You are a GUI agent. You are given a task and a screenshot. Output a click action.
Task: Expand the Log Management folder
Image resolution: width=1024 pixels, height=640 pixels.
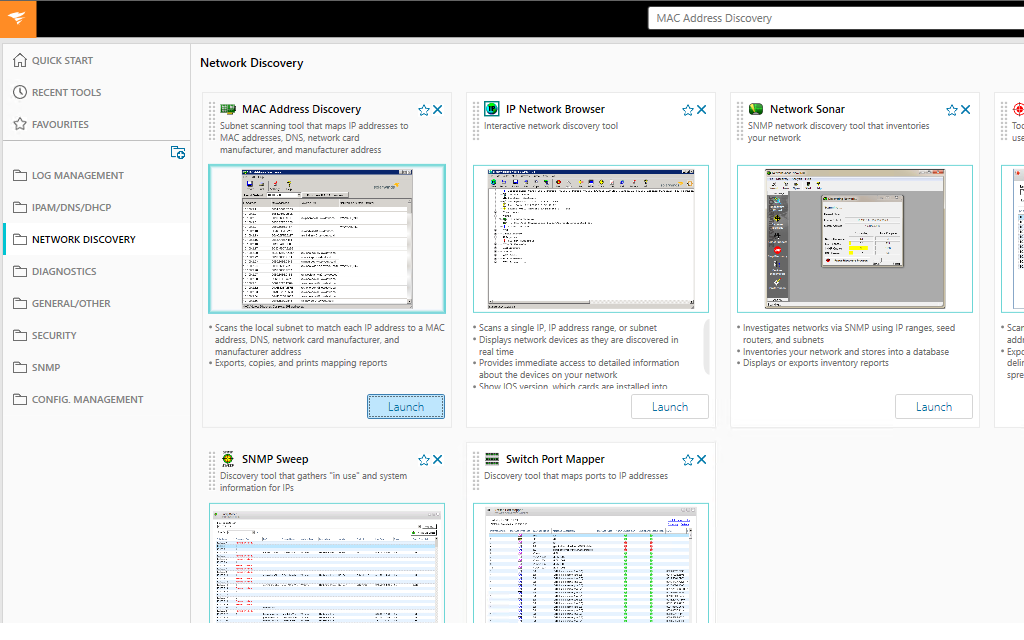74,175
